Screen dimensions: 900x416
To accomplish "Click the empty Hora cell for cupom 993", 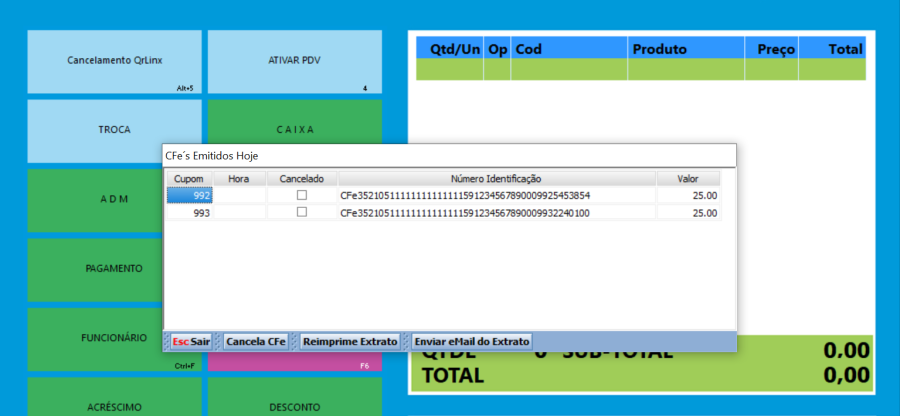I will (239, 213).
